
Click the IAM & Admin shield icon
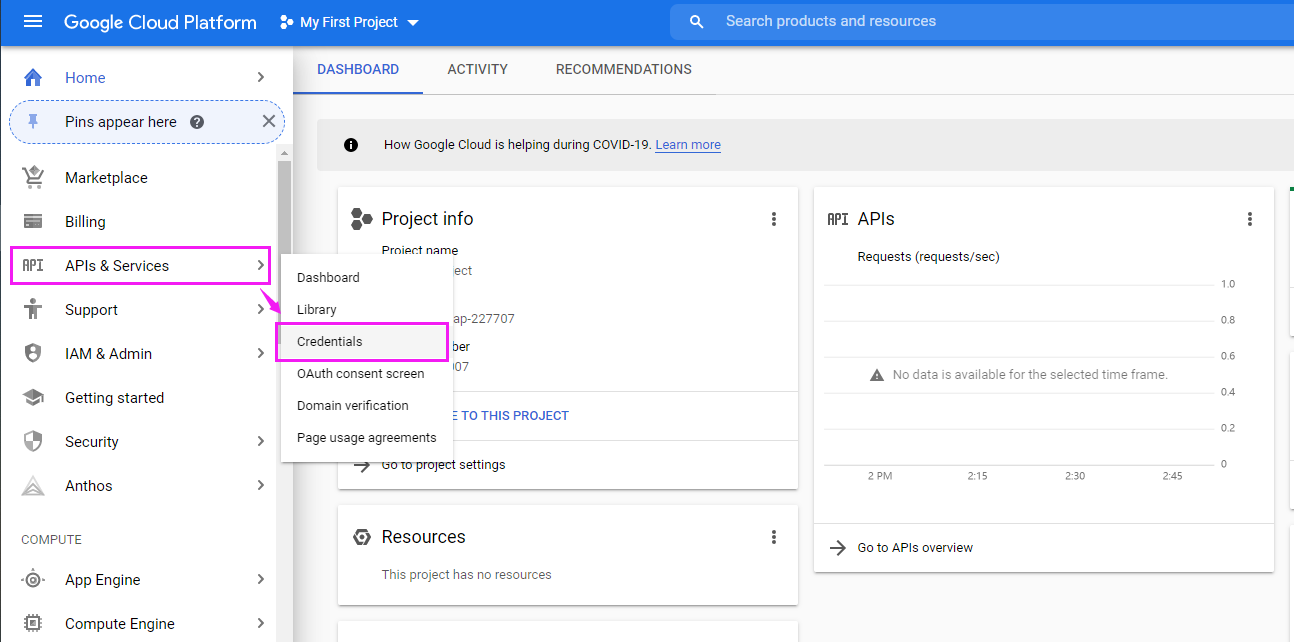(33, 354)
